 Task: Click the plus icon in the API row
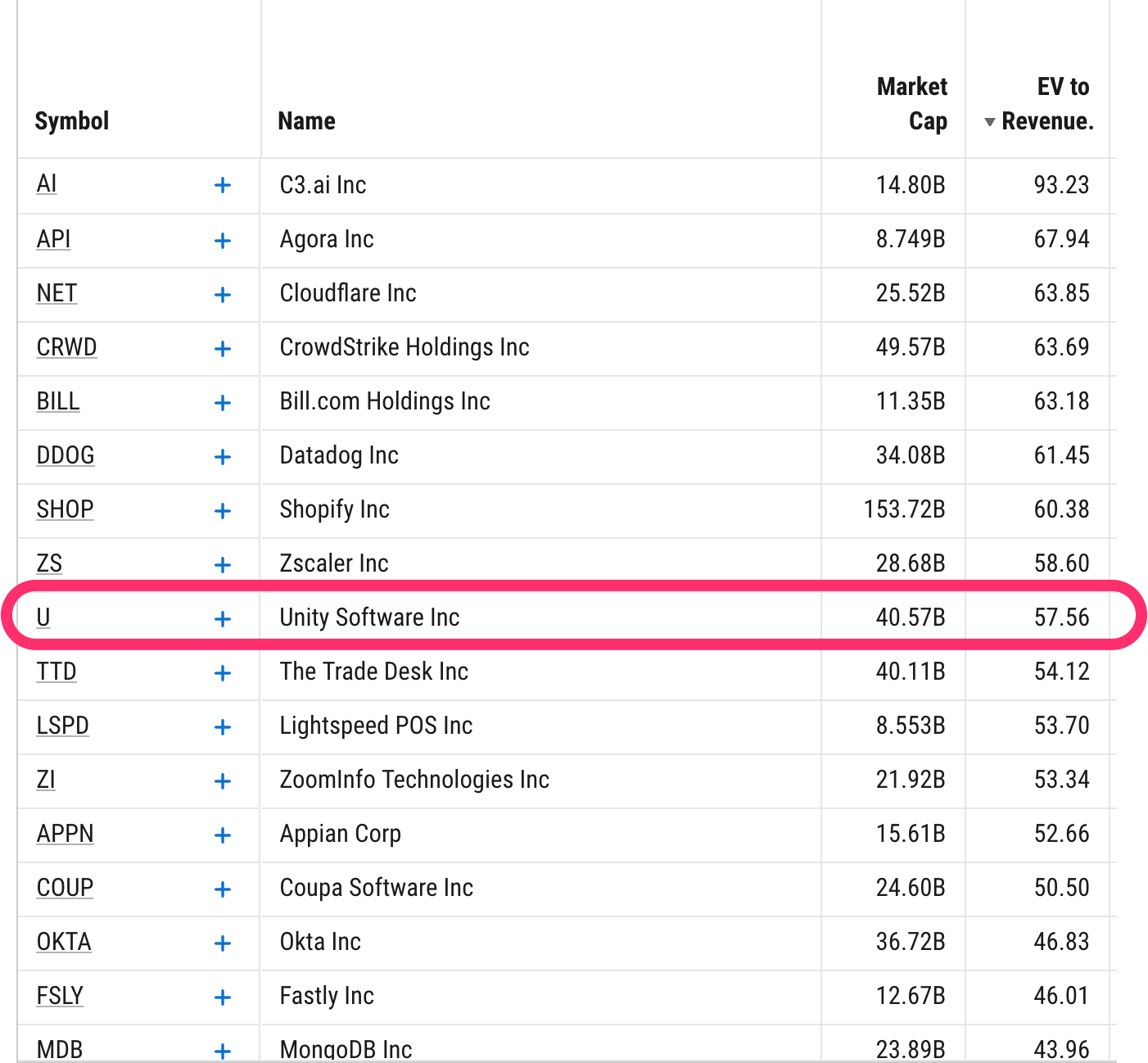pos(222,241)
